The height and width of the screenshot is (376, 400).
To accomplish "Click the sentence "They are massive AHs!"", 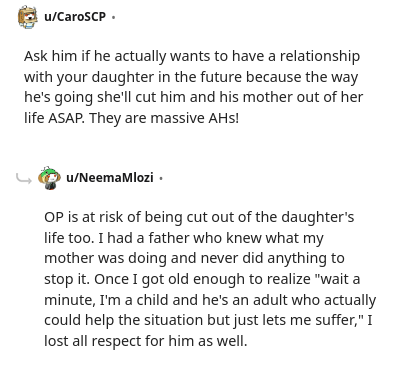I will coord(164,118).
